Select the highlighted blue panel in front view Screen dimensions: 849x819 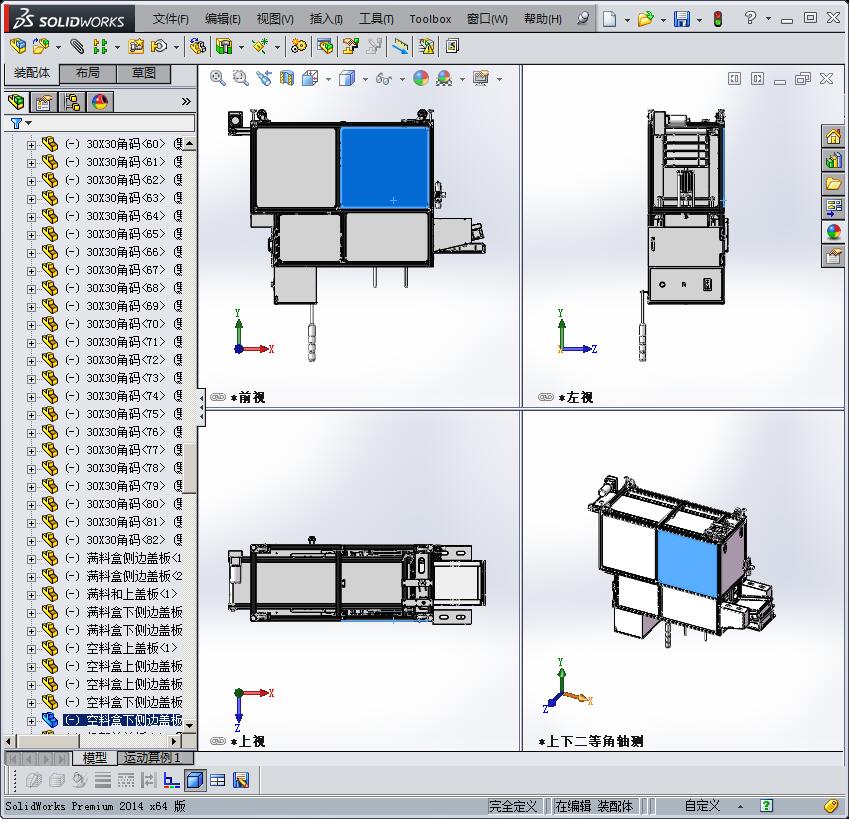[x=384, y=167]
